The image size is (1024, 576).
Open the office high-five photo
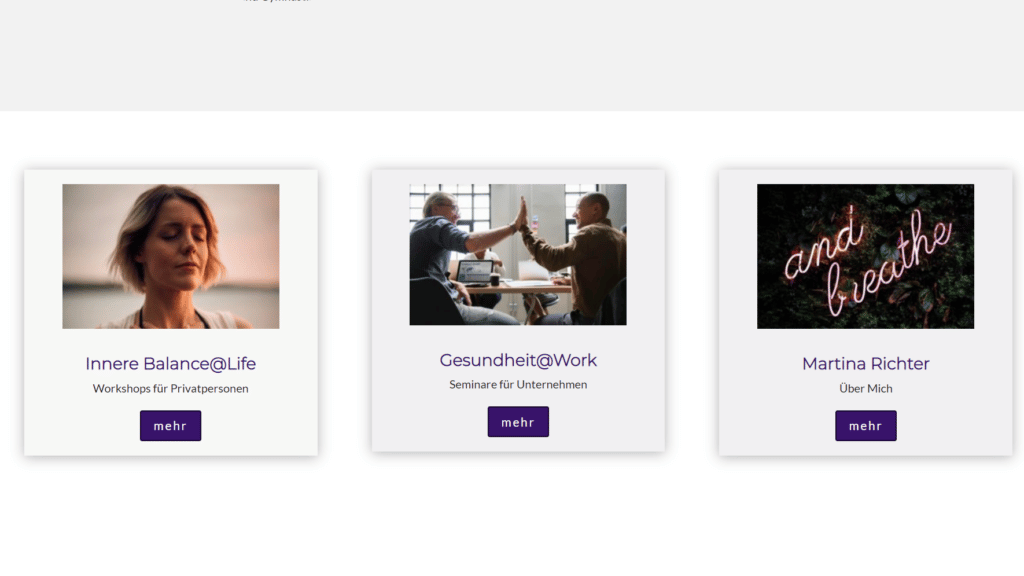518,255
